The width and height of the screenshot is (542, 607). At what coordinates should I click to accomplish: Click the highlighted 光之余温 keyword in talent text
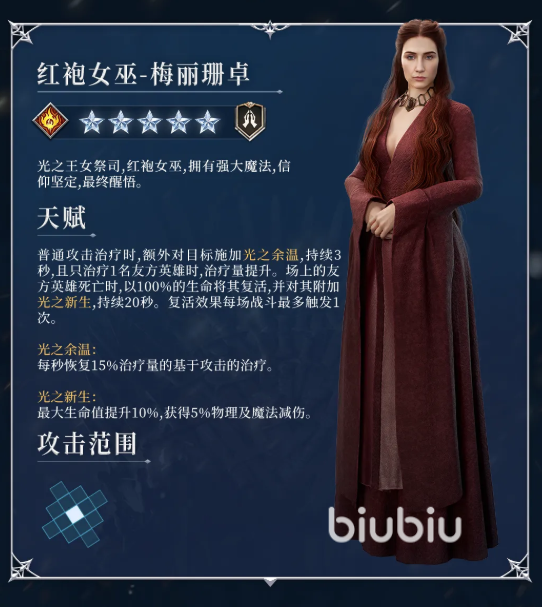(x=271, y=255)
